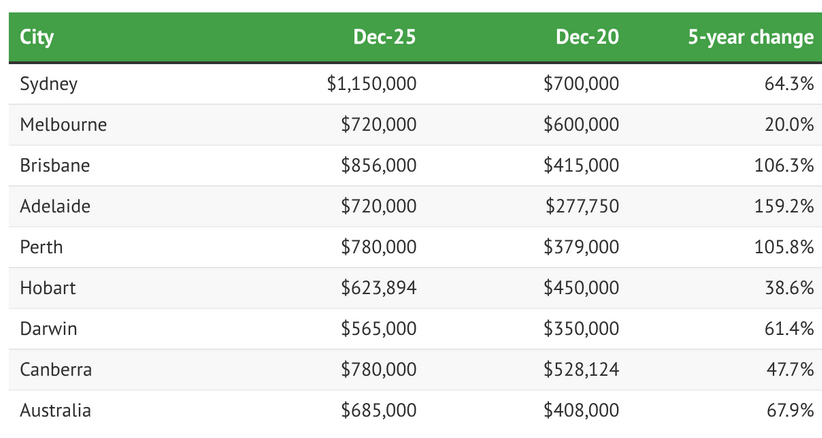Viewport: 822px width, 438px height.
Task: Click Hobart's $623,894 Dec-25 value
Action: [378, 288]
